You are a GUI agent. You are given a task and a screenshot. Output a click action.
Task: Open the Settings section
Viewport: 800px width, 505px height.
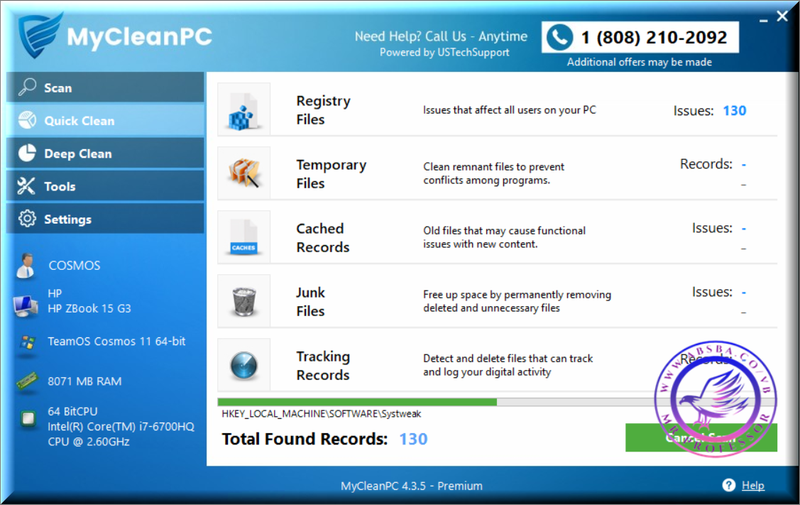point(106,219)
